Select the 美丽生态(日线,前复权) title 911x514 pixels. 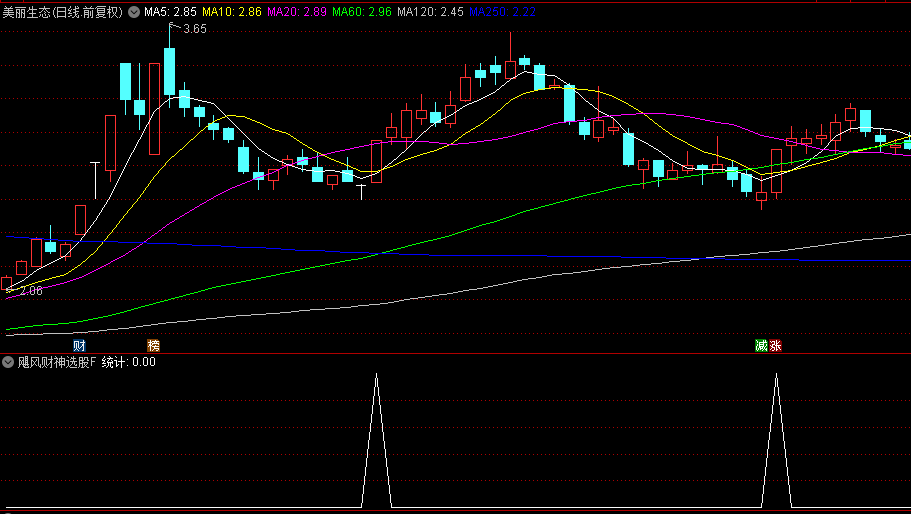tap(63, 12)
